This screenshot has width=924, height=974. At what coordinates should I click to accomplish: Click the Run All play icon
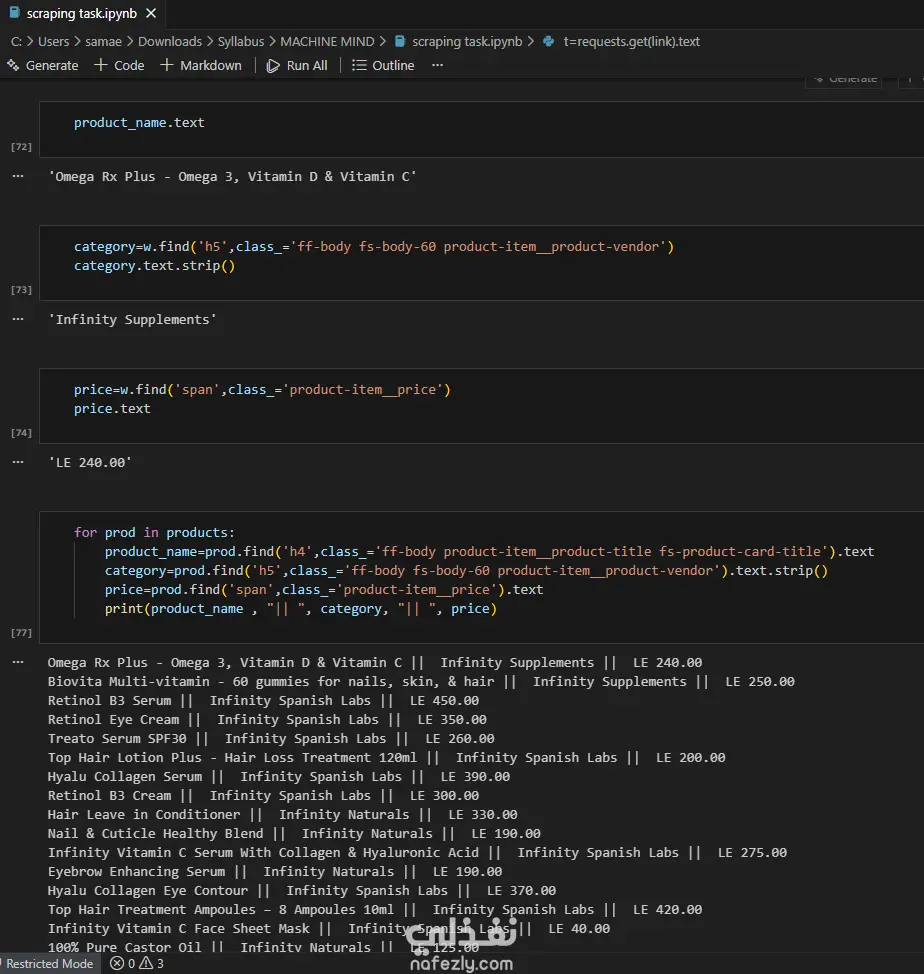pos(273,65)
